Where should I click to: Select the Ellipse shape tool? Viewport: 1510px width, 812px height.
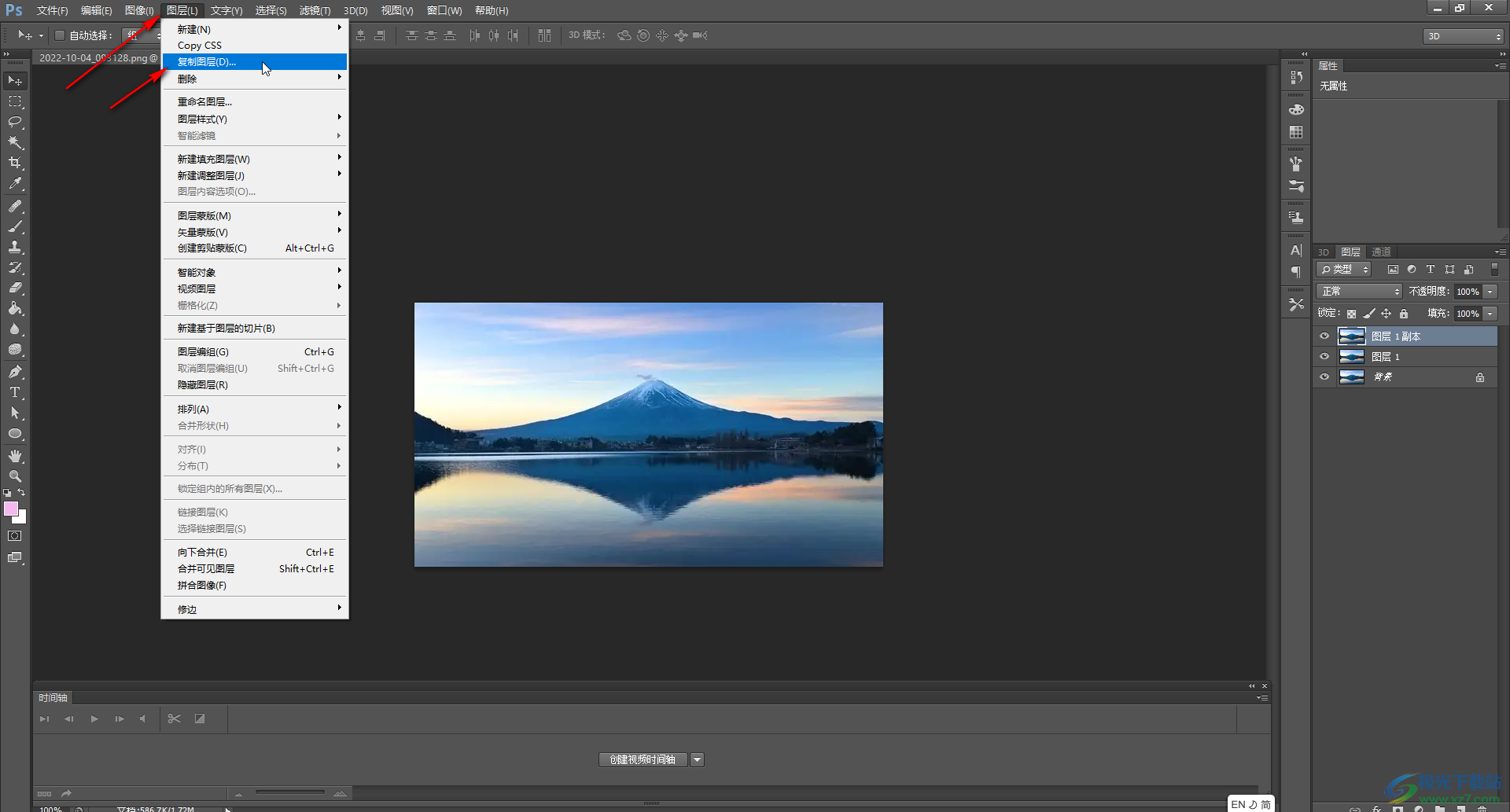pyautogui.click(x=15, y=433)
